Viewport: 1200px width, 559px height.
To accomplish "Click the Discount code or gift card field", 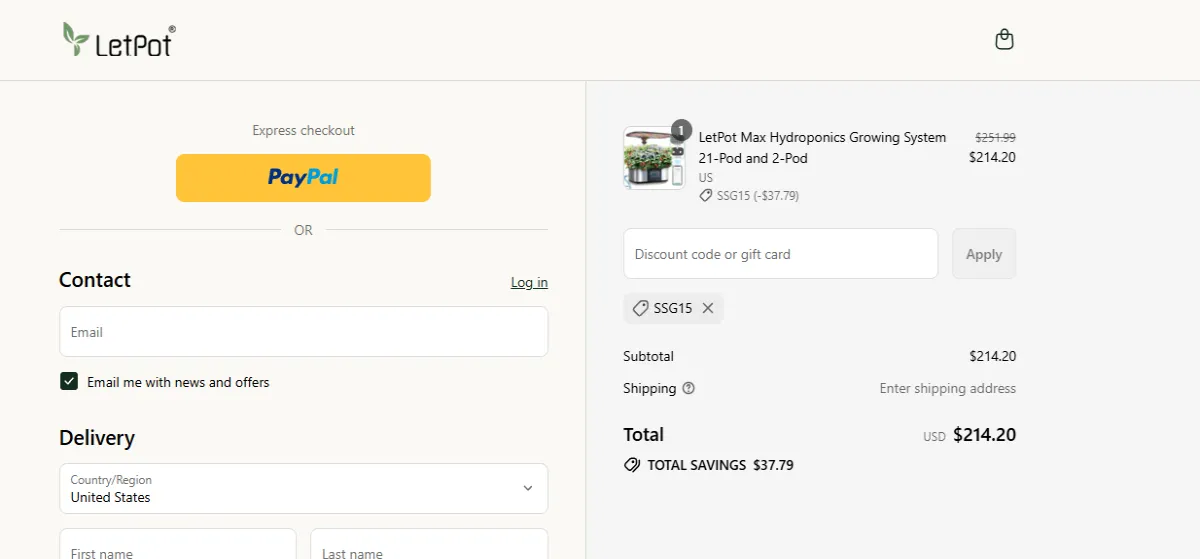I will 780,254.
